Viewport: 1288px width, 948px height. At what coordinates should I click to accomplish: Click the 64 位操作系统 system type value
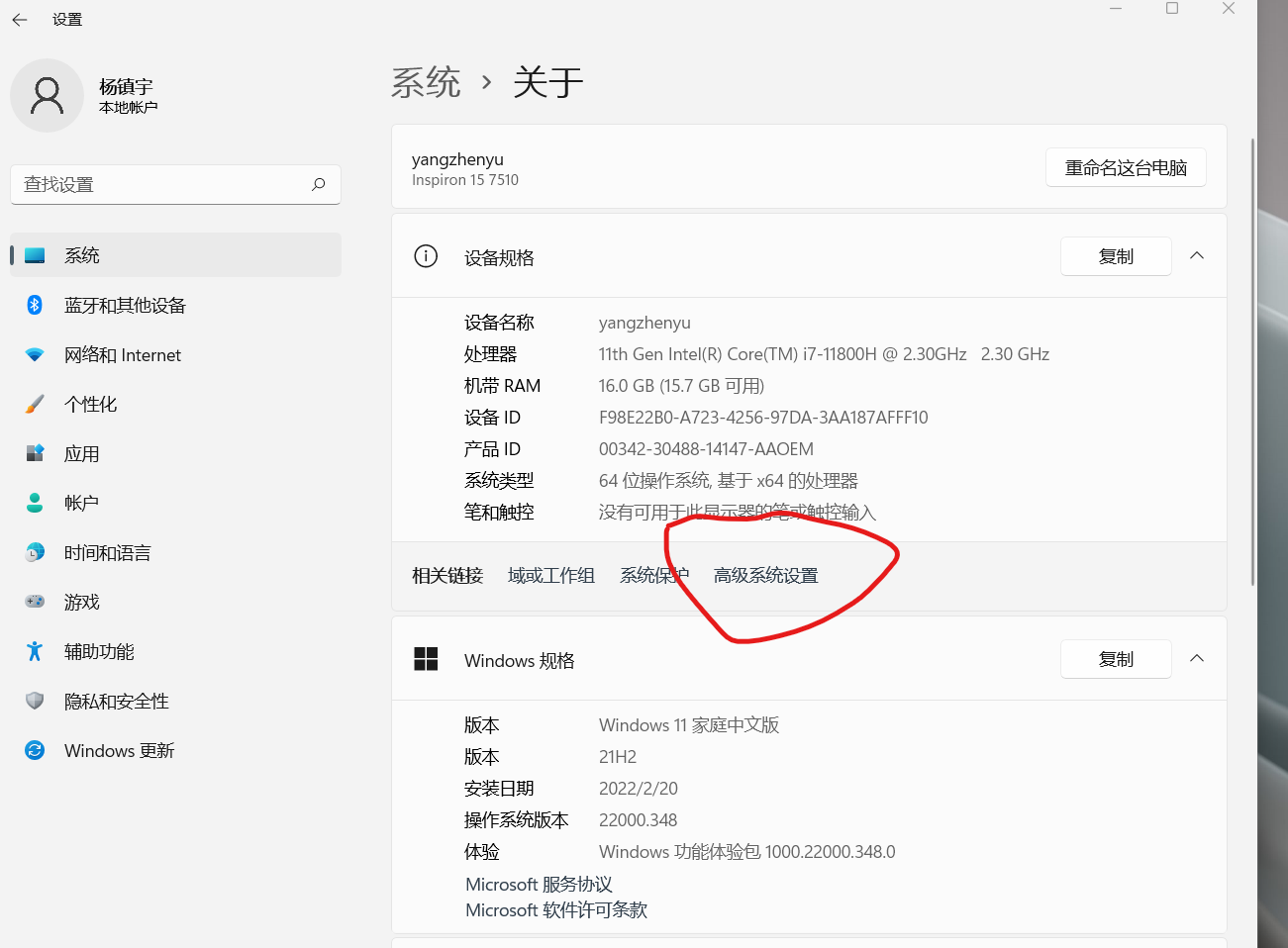click(728, 480)
